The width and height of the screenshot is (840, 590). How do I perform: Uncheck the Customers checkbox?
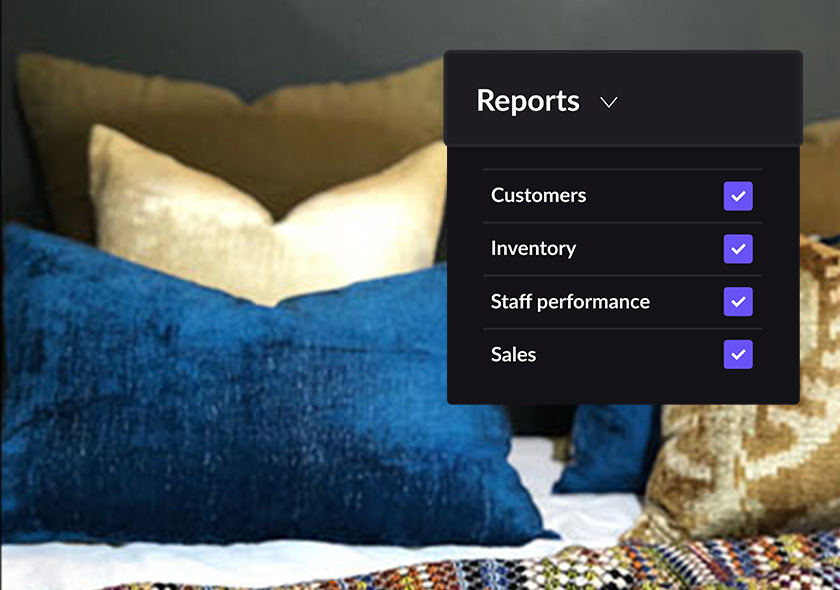pyautogui.click(x=738, y=196)
